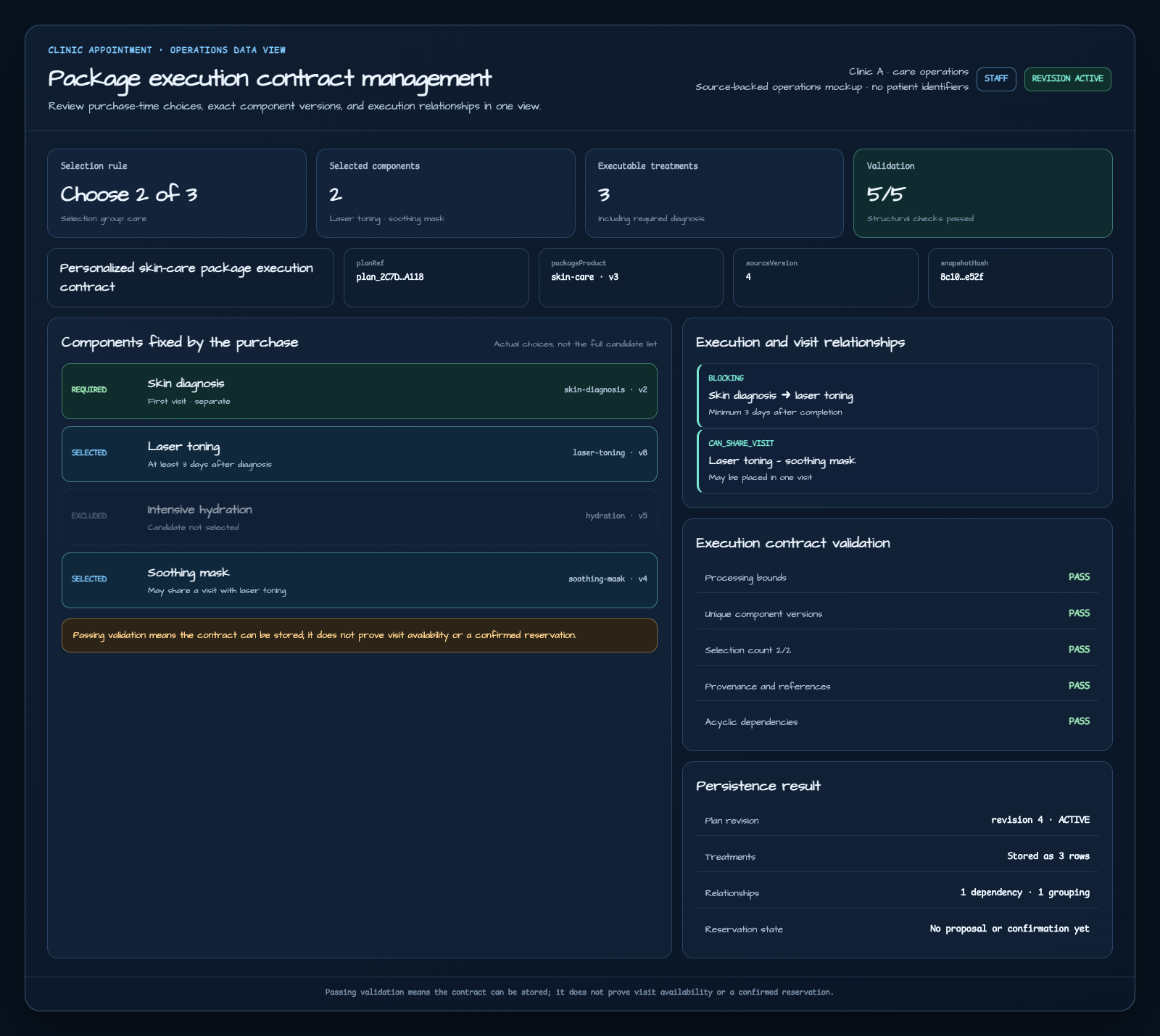Click the amber validation warning notice
This screenshot has width=1160, height=1036.
[360, 635]
